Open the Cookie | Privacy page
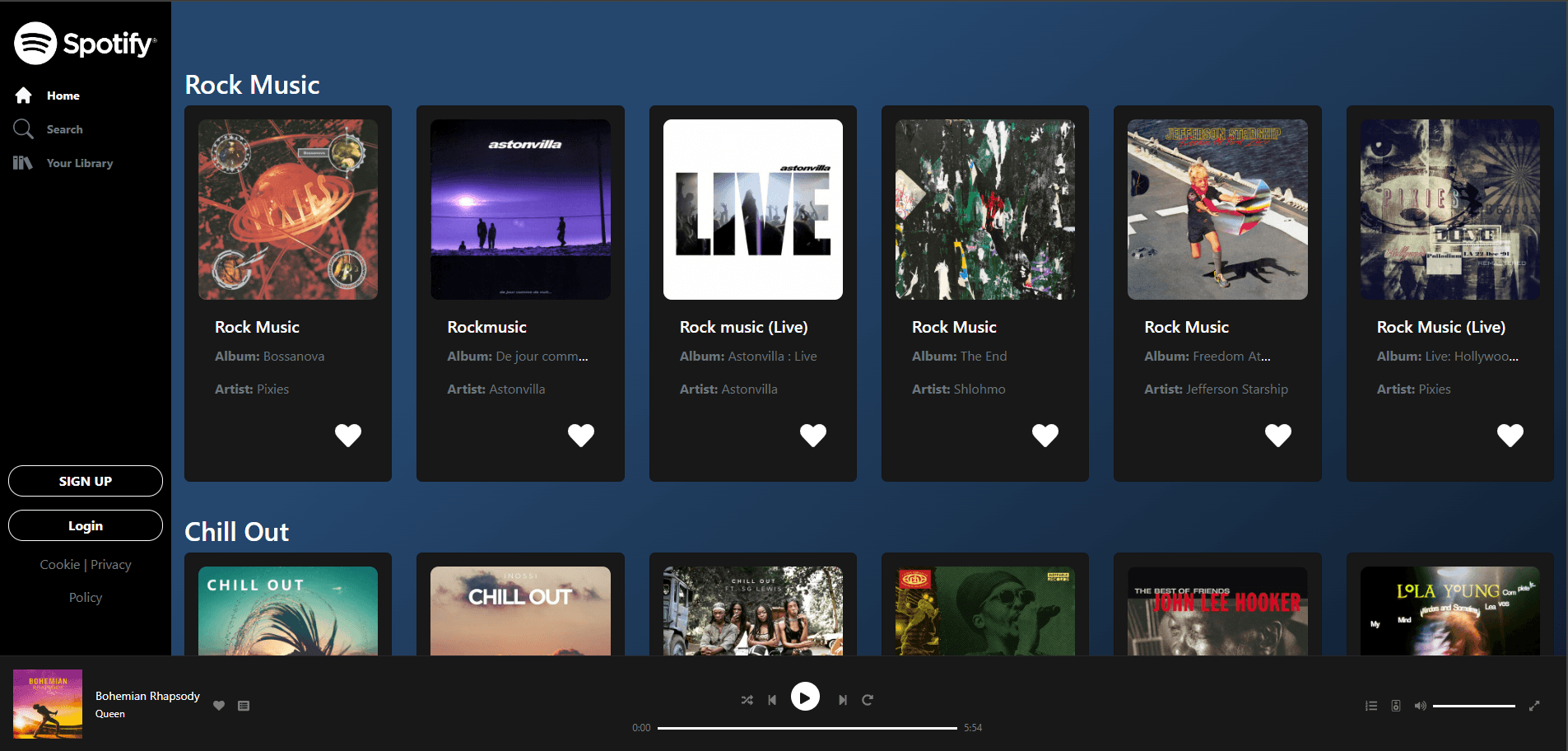 [x=85, y=564]
